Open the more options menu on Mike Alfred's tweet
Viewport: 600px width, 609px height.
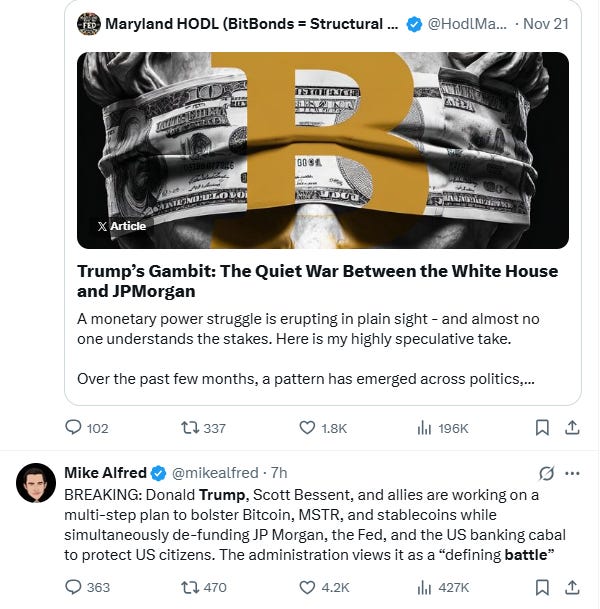[573, 473]
